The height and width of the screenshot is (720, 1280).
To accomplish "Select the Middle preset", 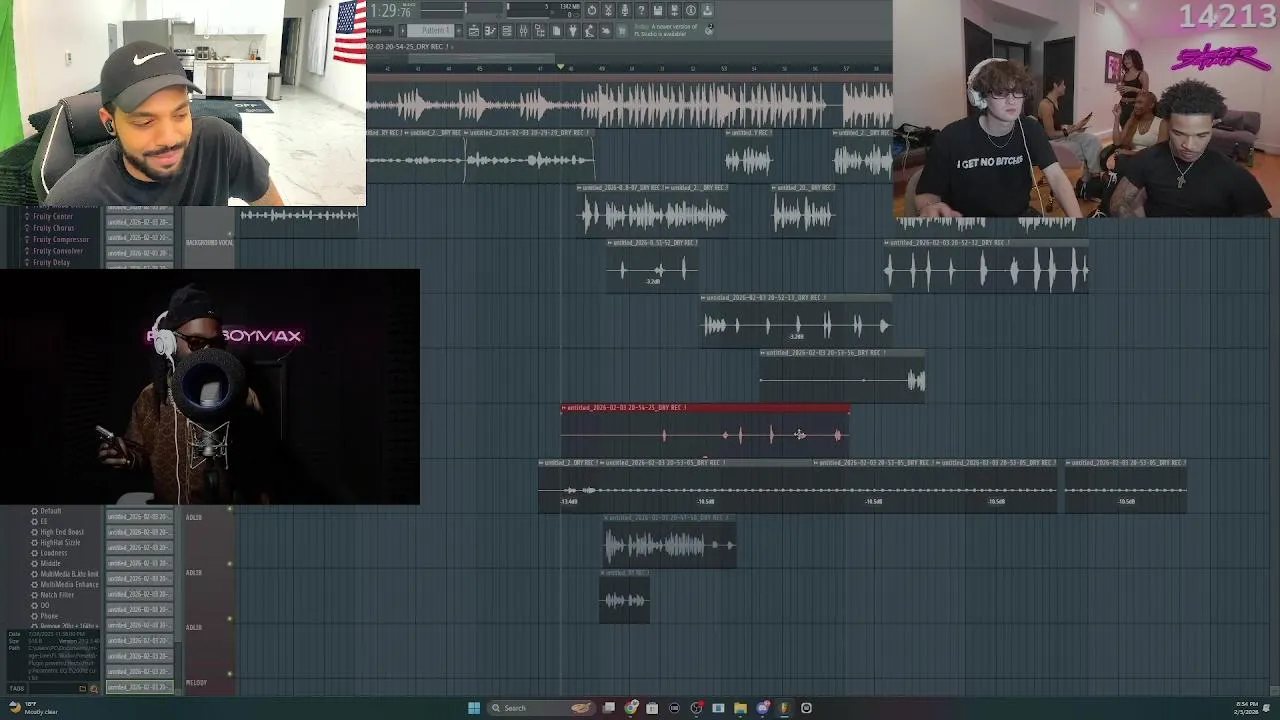I will pos(50,563).
